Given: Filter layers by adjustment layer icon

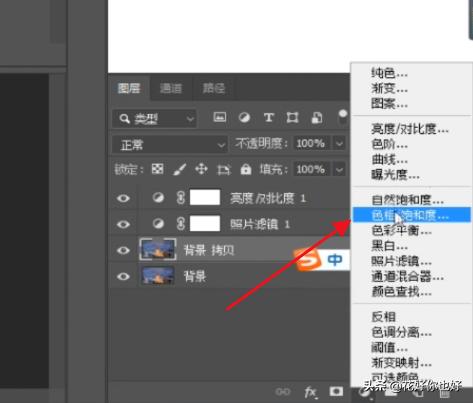Looking at the screenshot, I should (244, 117).
